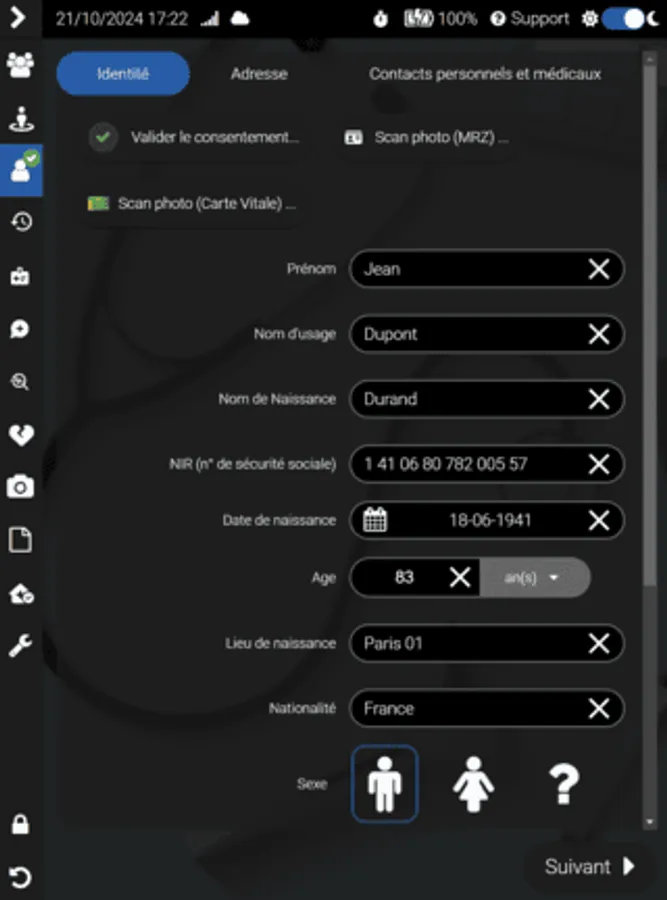Select female sex option

click(473, 783)
